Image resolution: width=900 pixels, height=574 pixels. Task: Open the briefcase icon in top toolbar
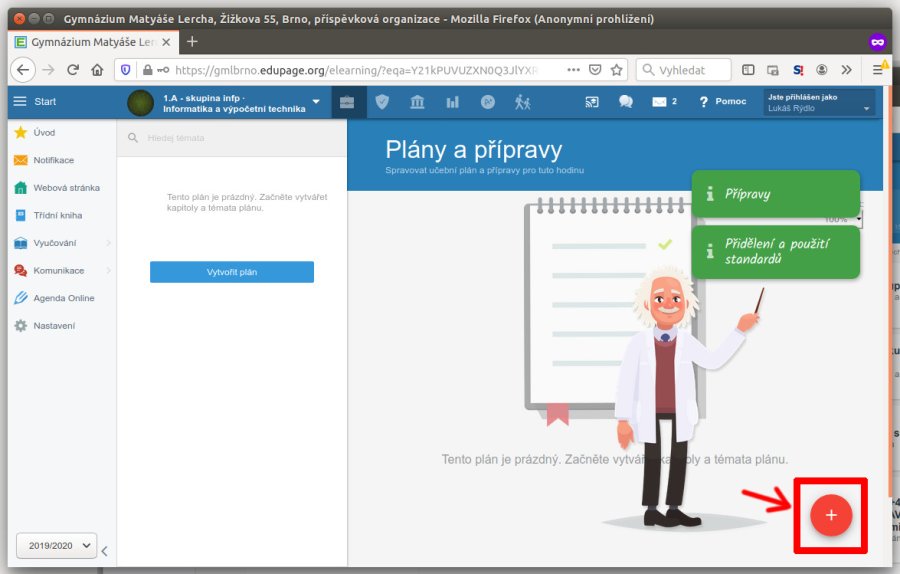click(x=347, y=102)
